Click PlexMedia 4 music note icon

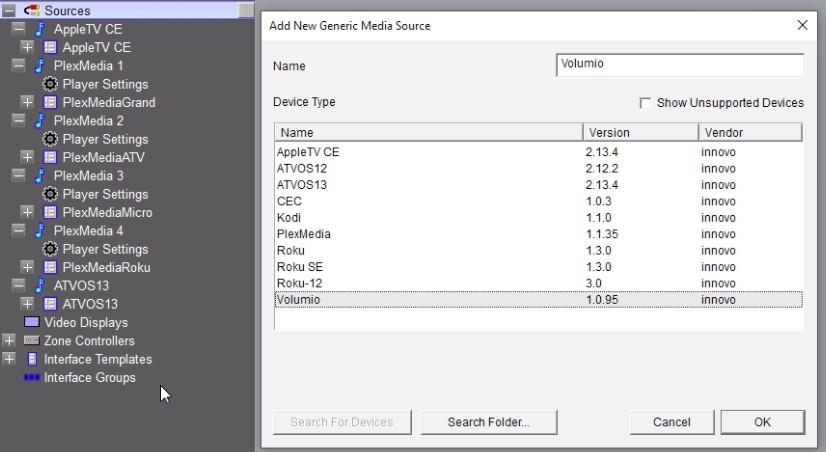[40, 230]
